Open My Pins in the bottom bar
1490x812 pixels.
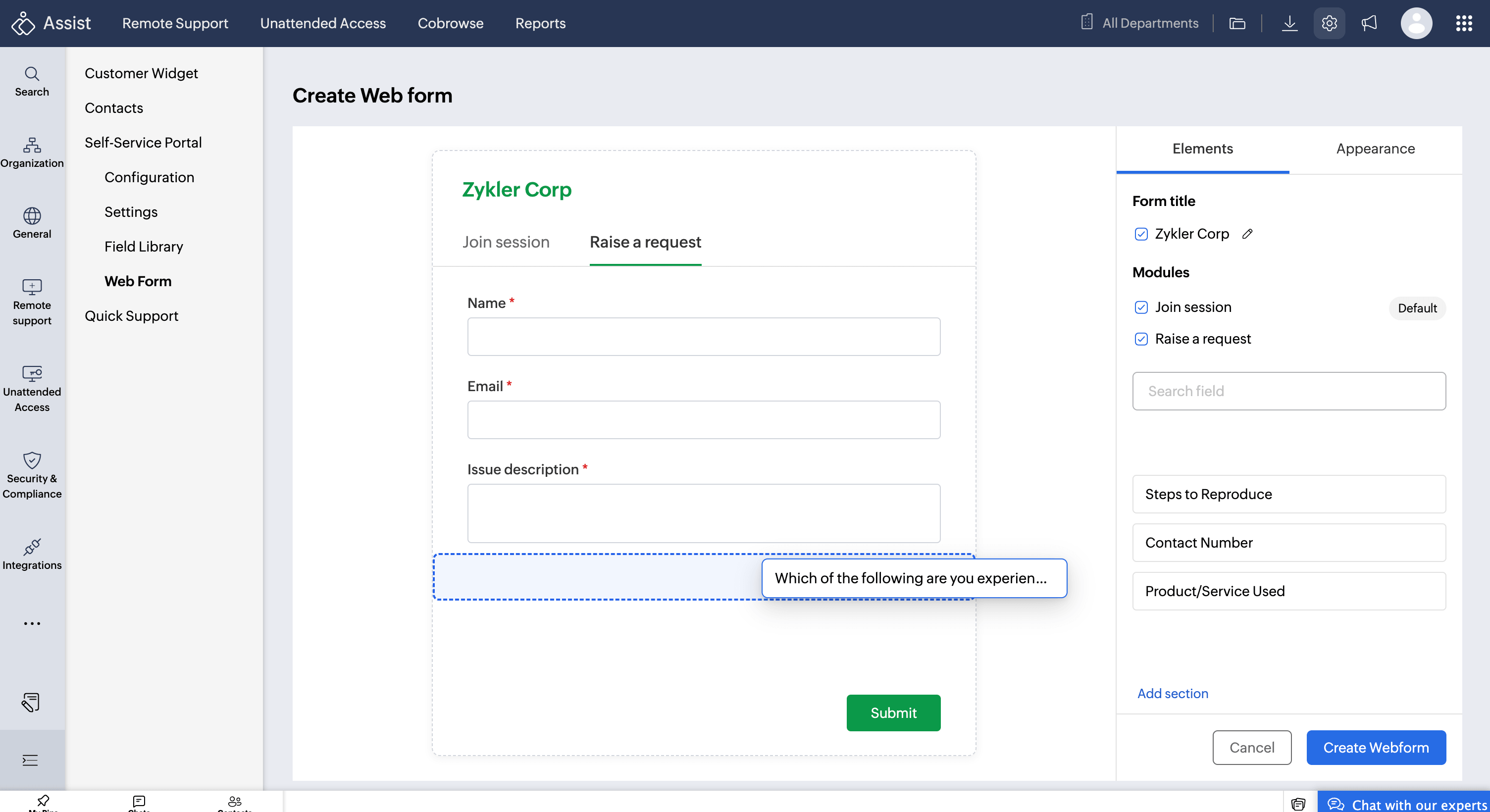click(x=43, y=802)
